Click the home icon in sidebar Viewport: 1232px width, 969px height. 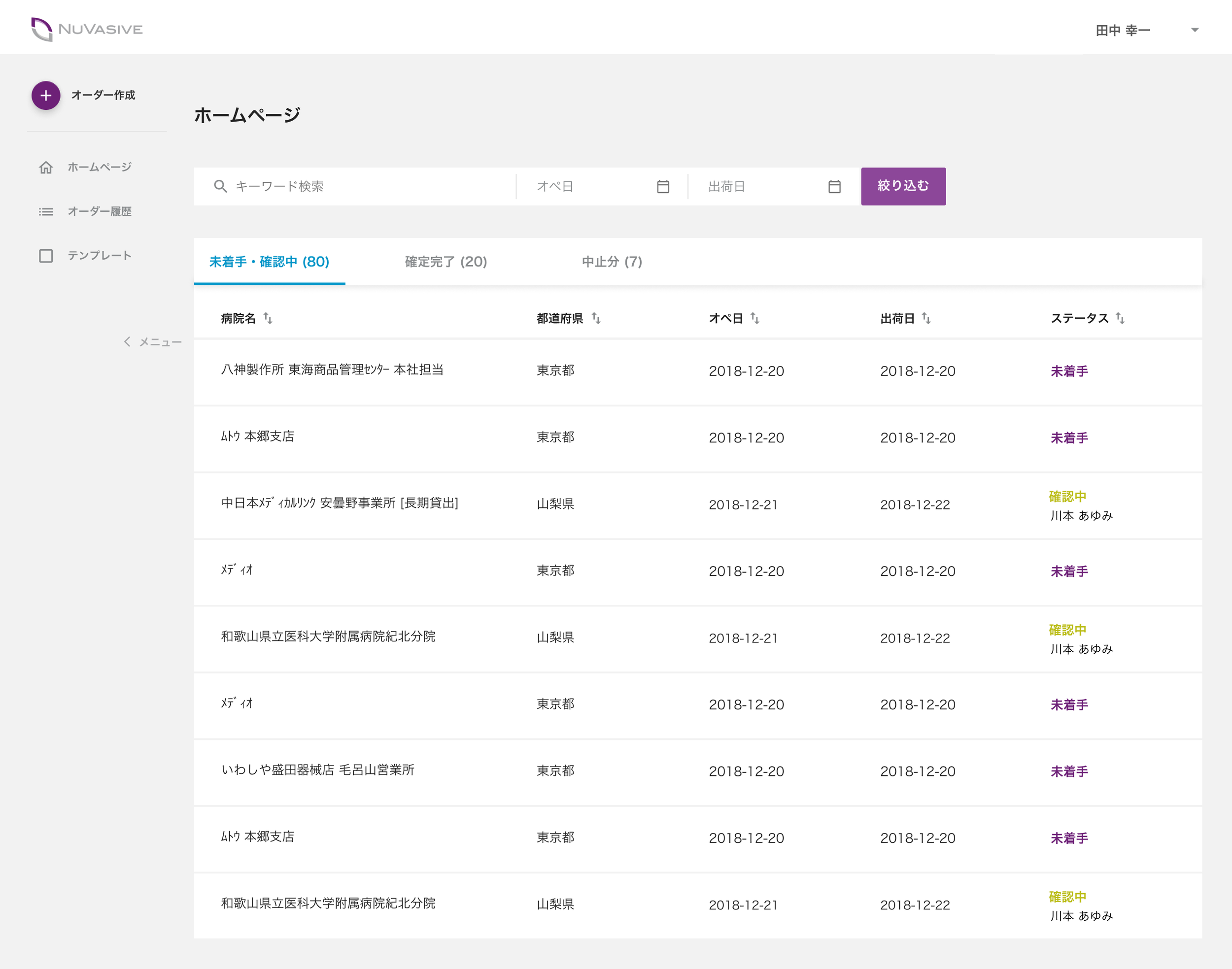point(46,167)
